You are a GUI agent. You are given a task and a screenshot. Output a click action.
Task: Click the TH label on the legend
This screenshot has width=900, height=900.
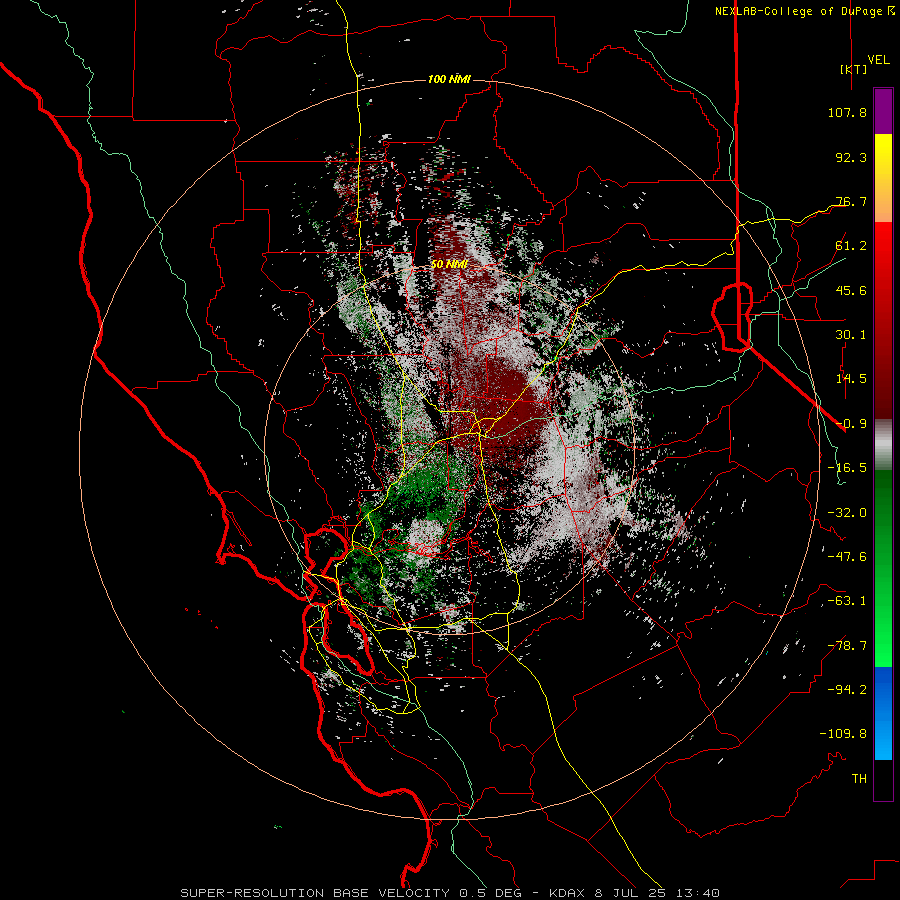pyautogui.click(x=859, y=779)
